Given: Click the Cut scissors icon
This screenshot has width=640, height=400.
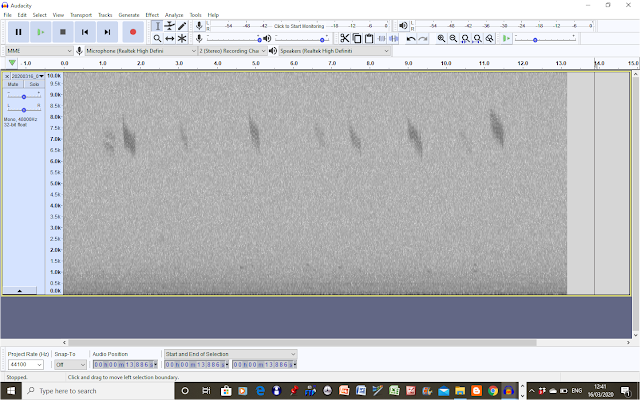Looking at the screenshot, I should pyautogui.click(x=344, y=38).
